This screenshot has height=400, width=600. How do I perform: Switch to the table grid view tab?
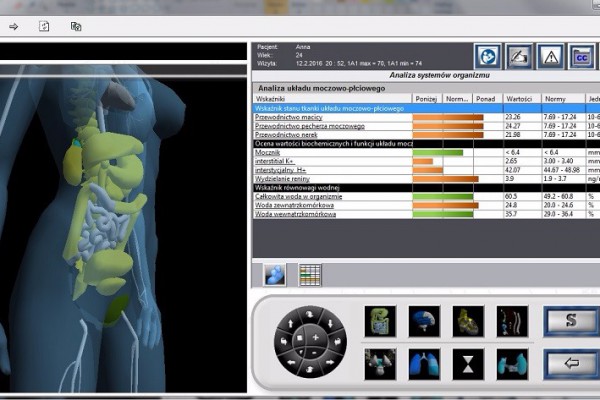pyautogui.click(x=310, y=273)
